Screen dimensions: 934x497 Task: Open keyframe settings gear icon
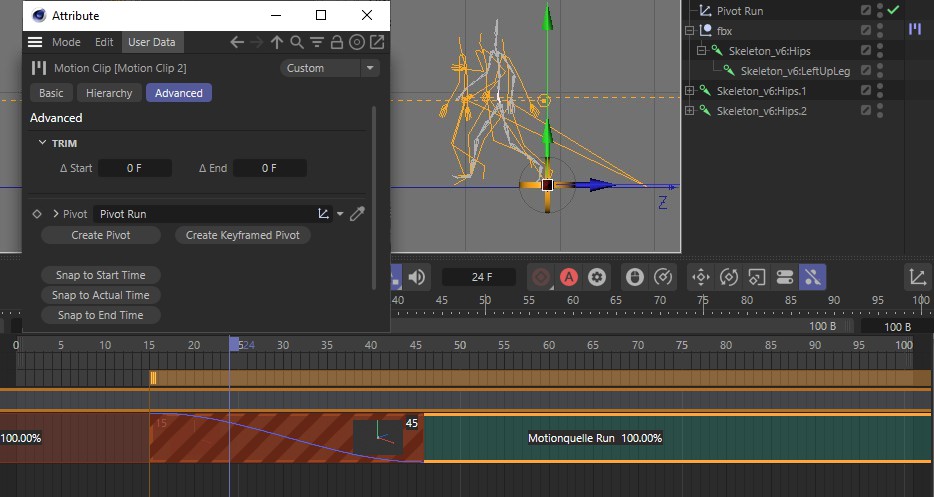point(597,277)
